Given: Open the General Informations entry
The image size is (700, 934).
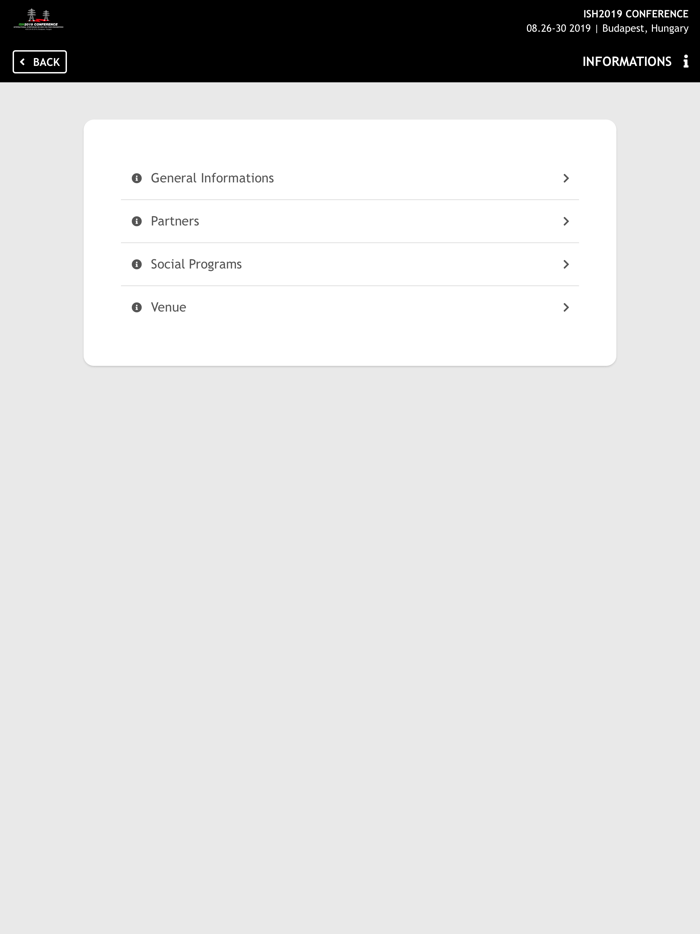Looking at the screenshot, I should [x=212, y=178].
